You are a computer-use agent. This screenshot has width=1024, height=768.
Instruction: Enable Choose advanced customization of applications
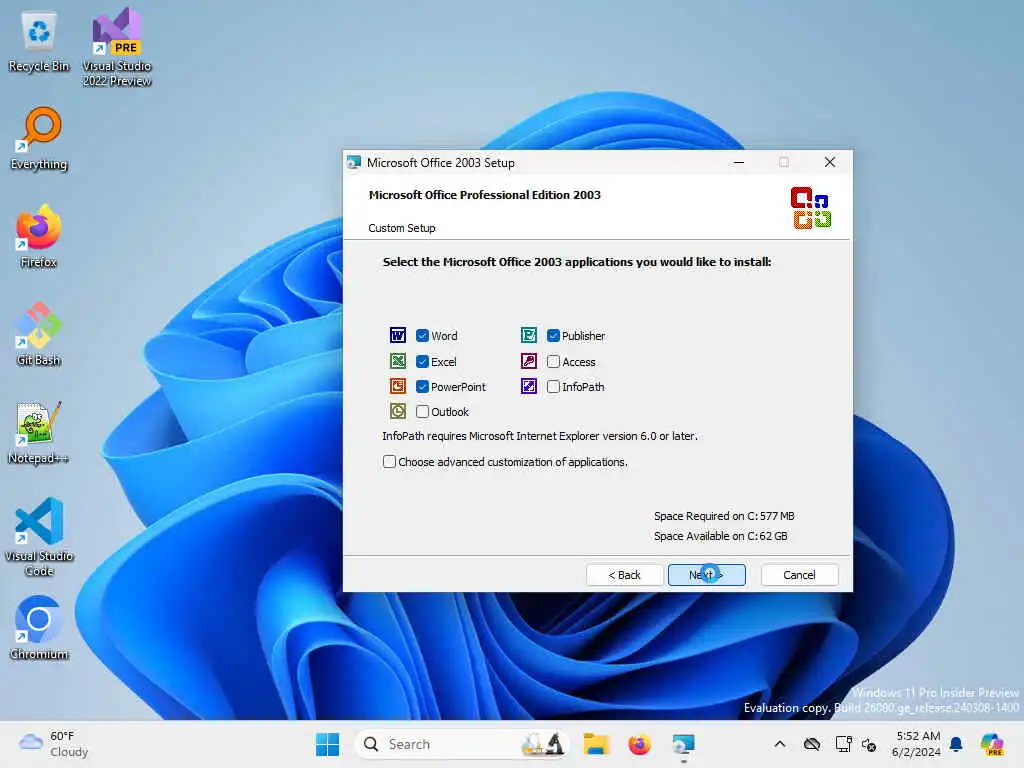coord(389,462)
